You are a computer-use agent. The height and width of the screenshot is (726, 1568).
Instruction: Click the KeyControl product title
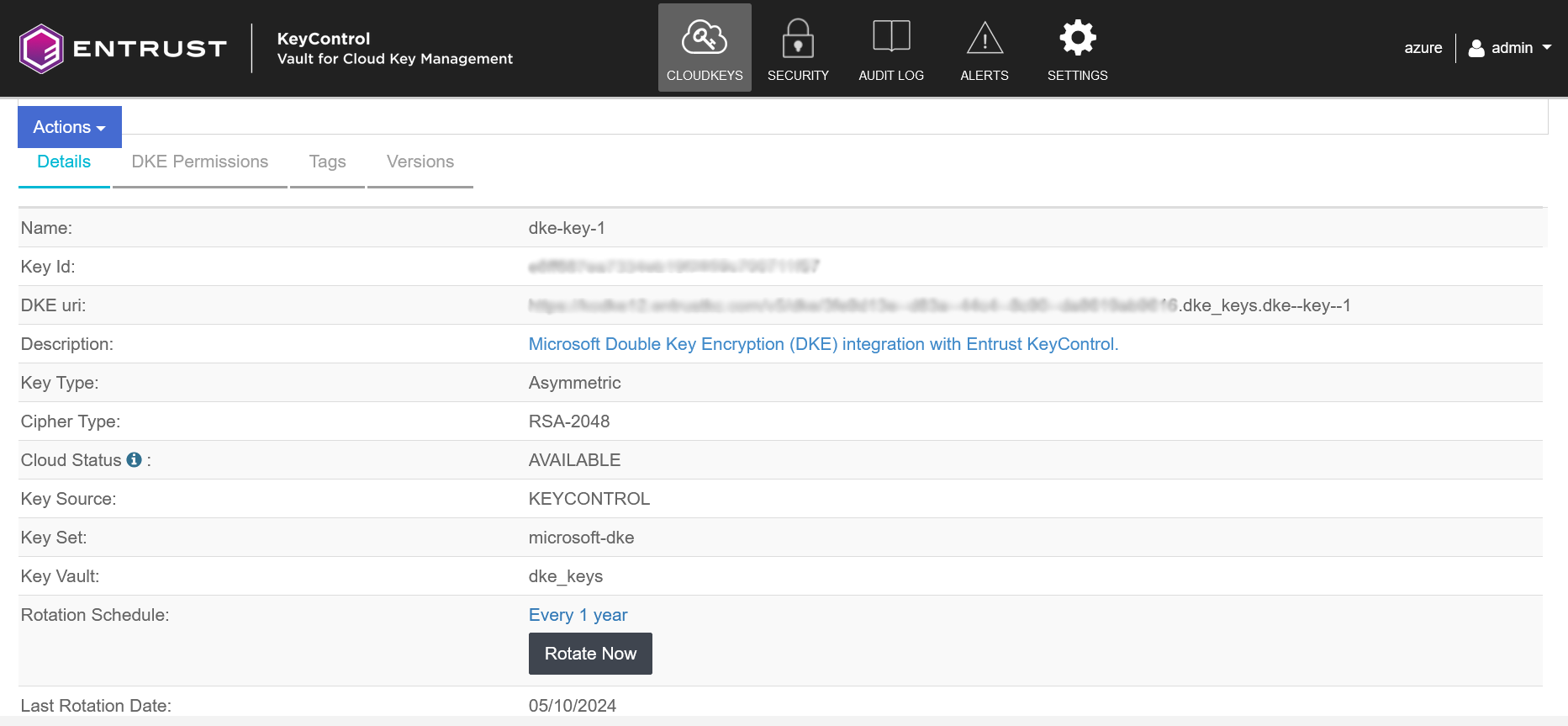(324, 39)
